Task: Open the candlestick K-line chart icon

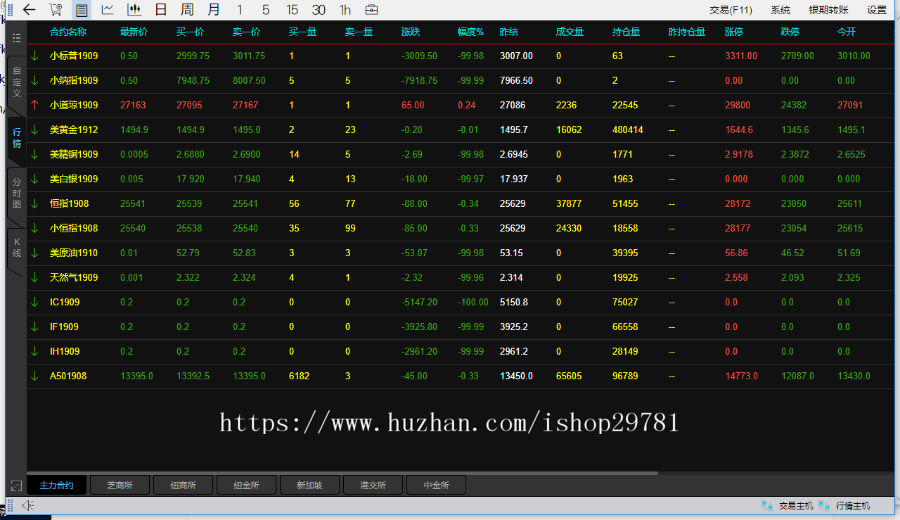Action: tap(134, 9)
